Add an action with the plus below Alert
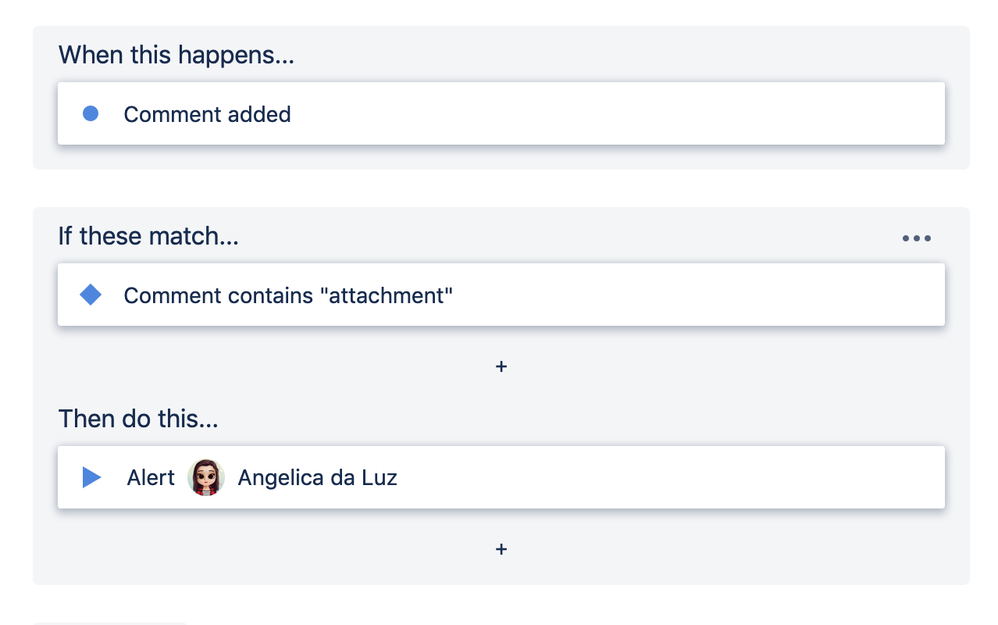This screenshot has height=625, width=998. pos(501,549)
